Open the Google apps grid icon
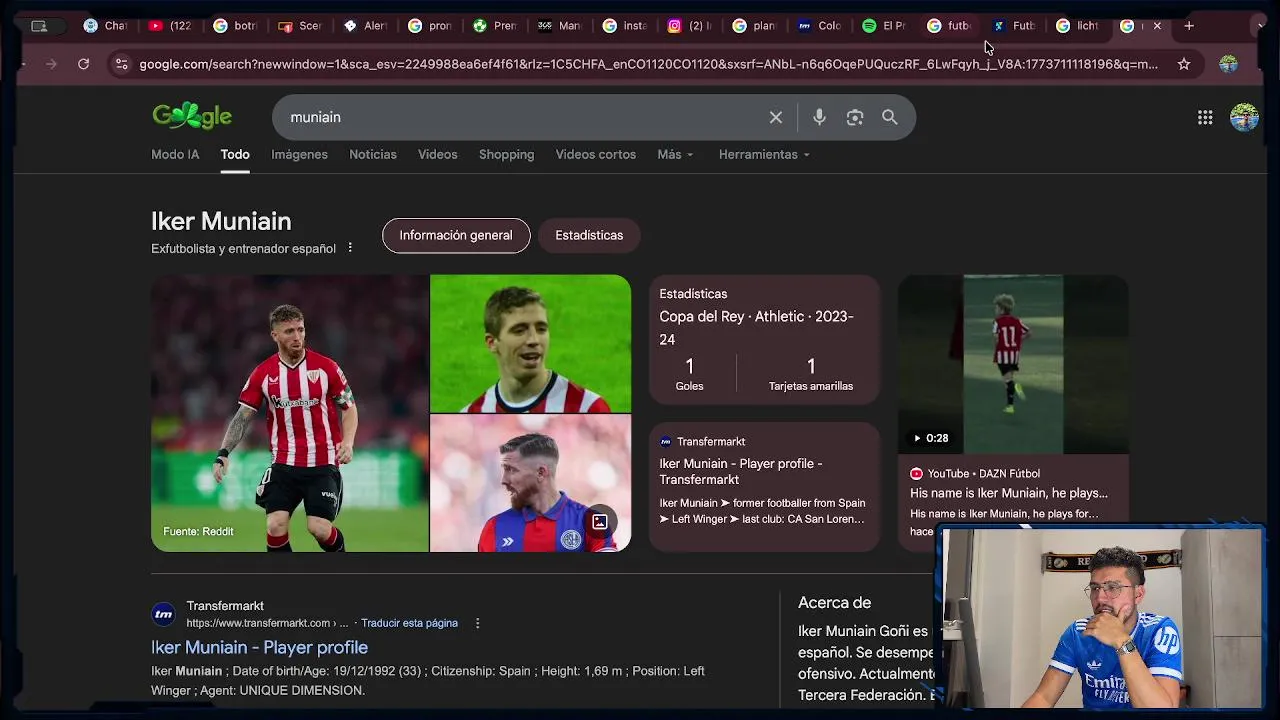This screenshot has width=1280, height=720. pos(1205,117)
